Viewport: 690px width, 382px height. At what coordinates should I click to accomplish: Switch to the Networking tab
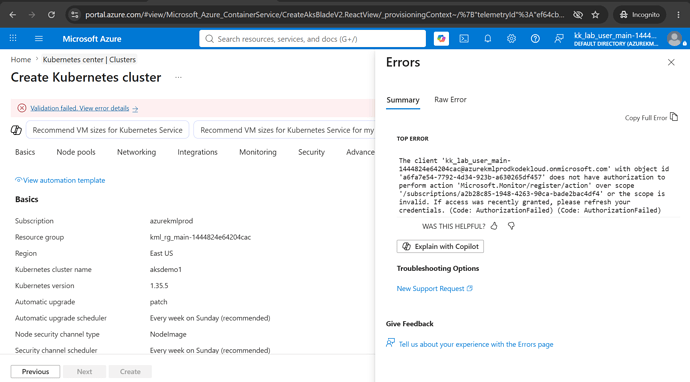tap(136, 152)
